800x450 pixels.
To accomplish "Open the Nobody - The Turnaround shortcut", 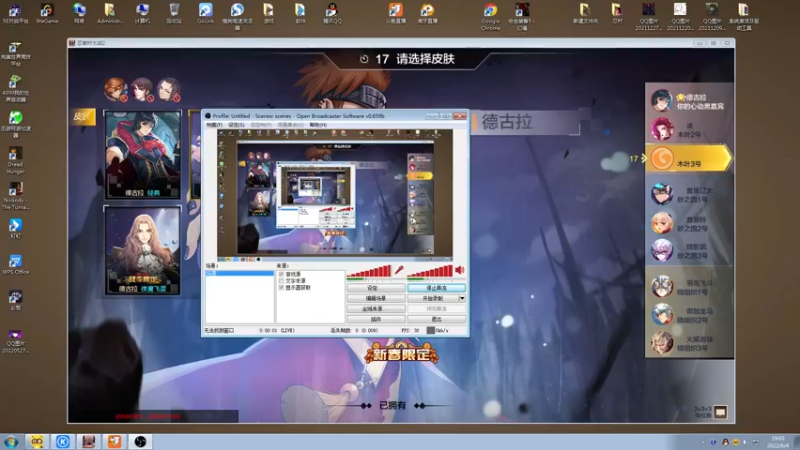I will 15,196.
